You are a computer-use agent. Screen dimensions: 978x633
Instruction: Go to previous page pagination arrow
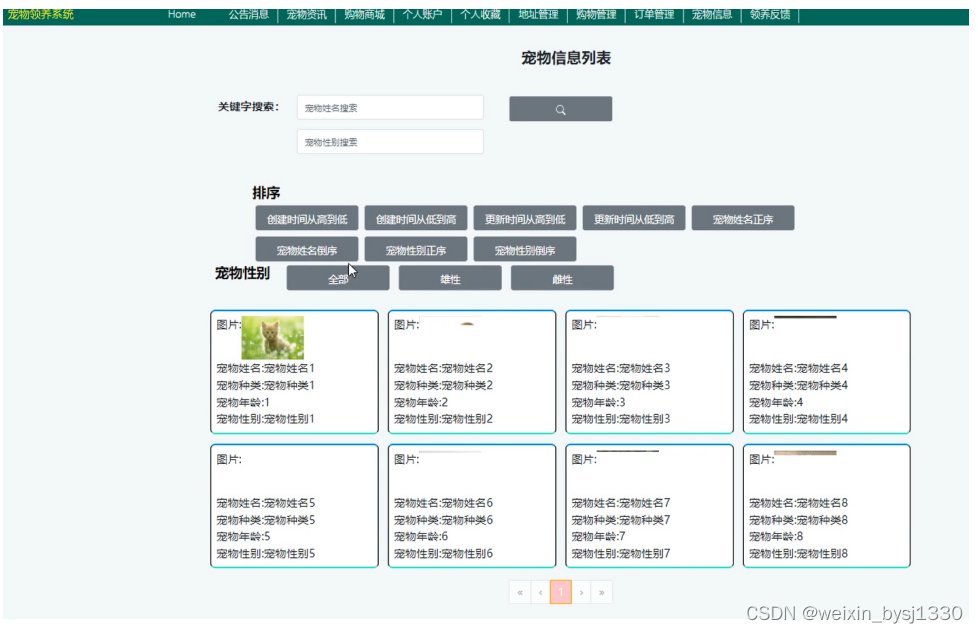(540, 592)
